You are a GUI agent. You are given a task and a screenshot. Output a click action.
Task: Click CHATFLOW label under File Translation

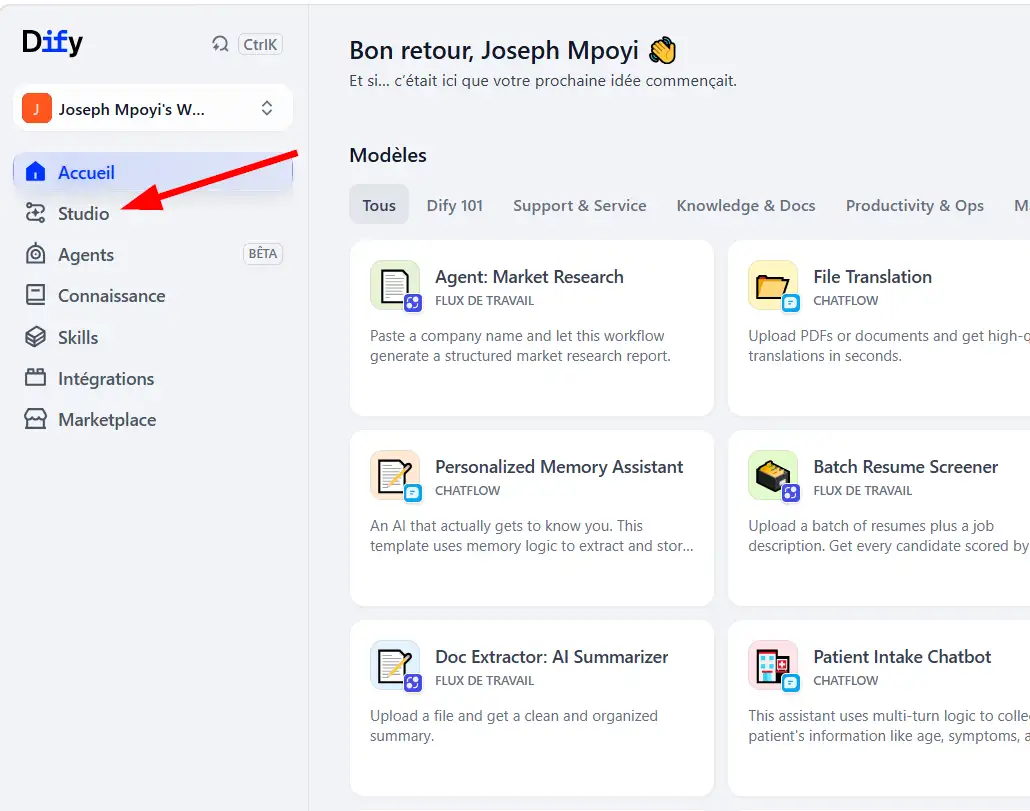(x=845, y=301)
